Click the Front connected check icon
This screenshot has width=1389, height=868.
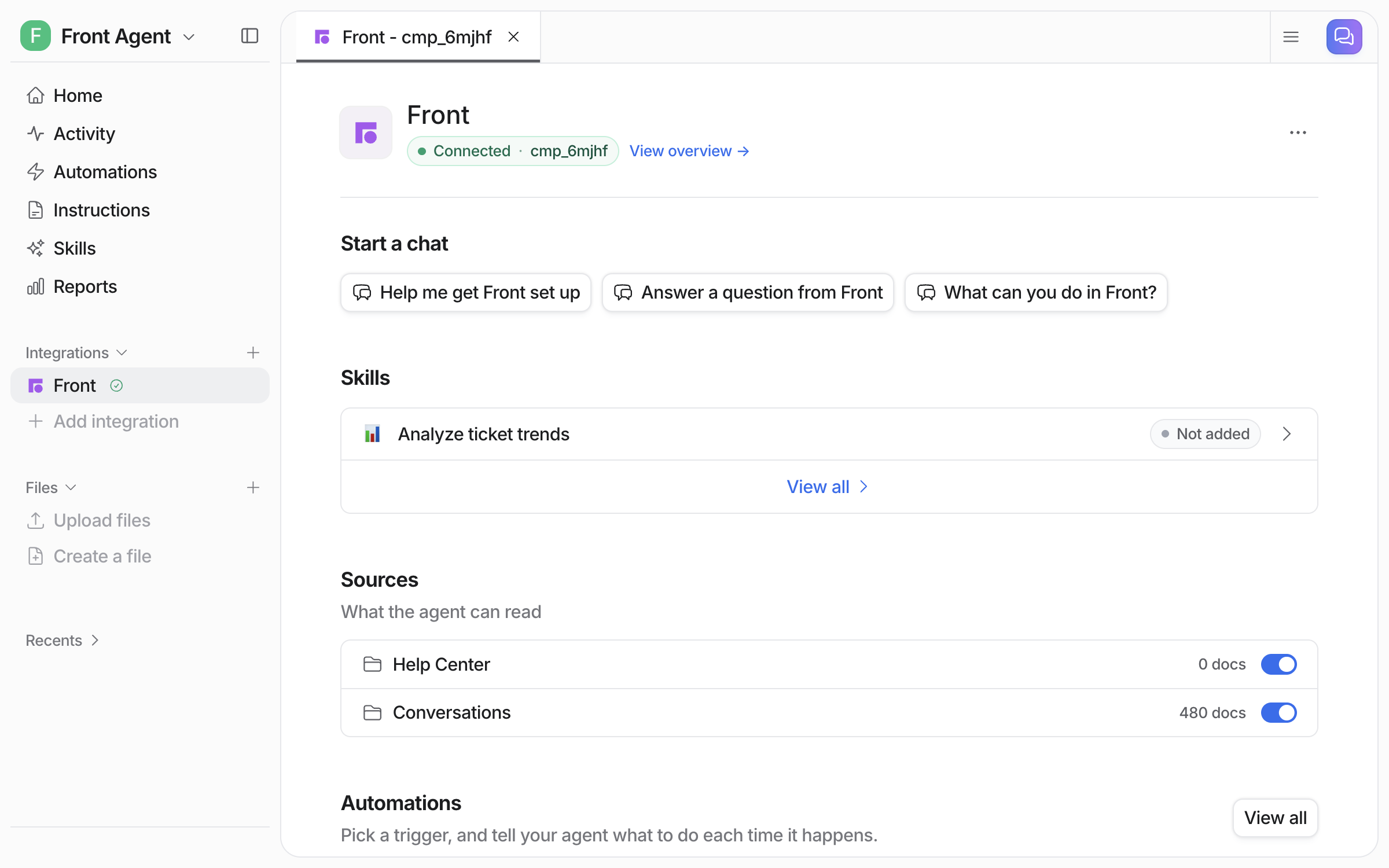click(x=116, y=385)
